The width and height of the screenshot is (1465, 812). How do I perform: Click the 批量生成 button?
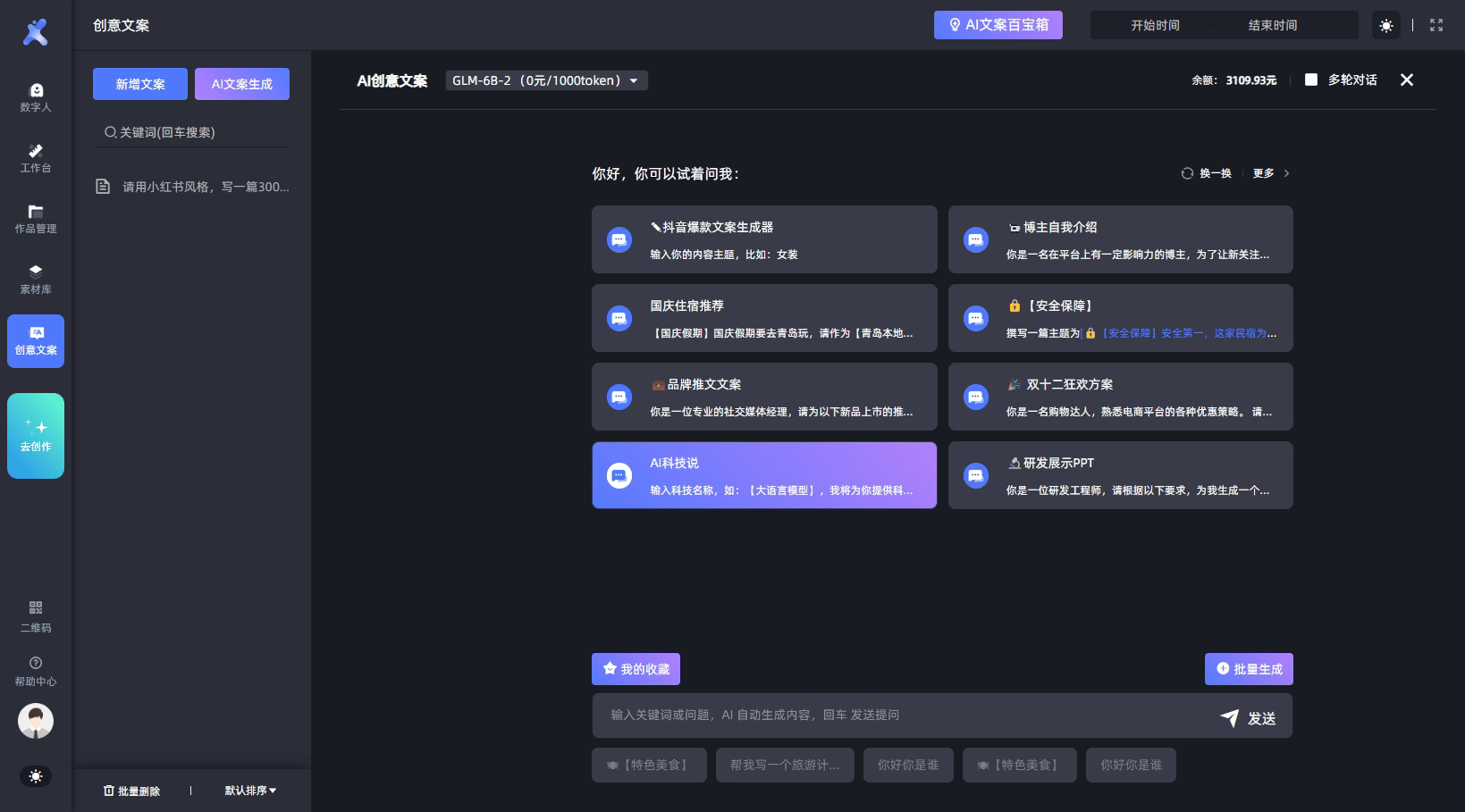point(1249,669)
